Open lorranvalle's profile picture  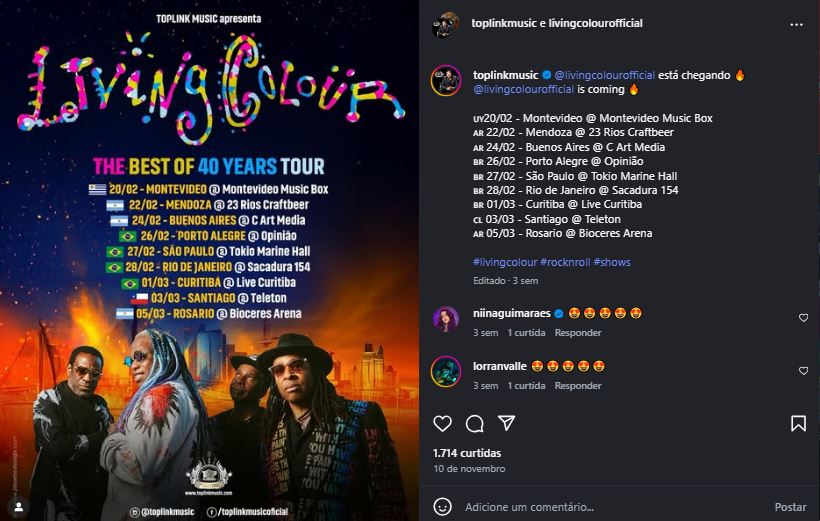tap(446, 371)
